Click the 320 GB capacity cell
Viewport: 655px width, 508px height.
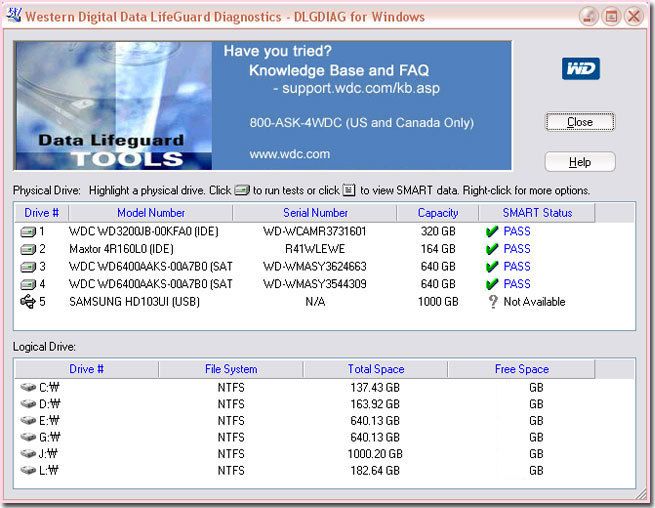438,231
